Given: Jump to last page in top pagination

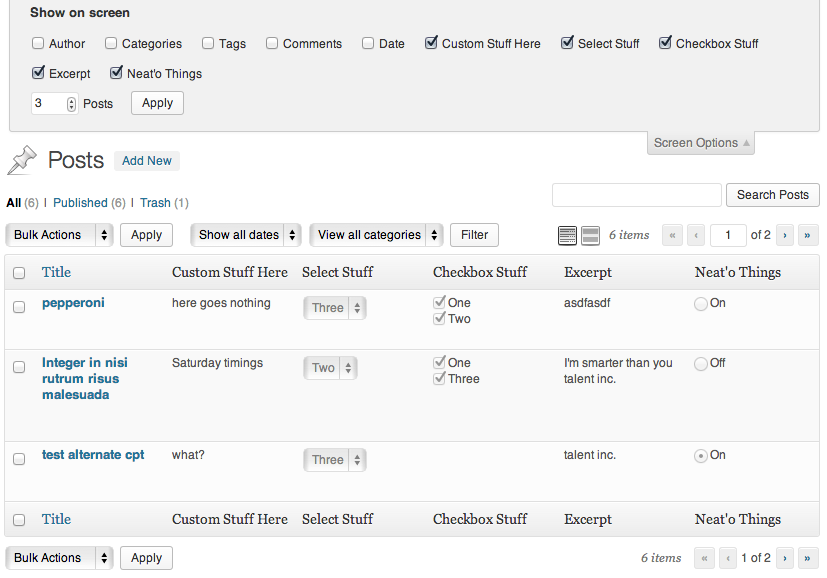Looking at the screenshot, I should 807,235.
